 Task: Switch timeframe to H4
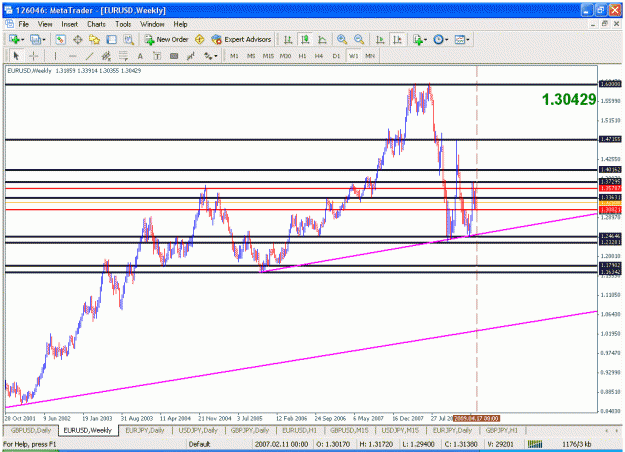[319, 56]
